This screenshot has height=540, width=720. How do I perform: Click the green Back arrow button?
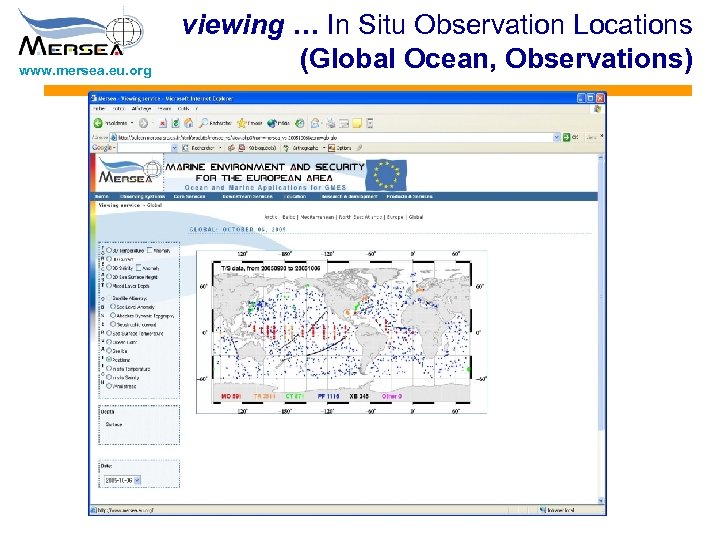98,123
